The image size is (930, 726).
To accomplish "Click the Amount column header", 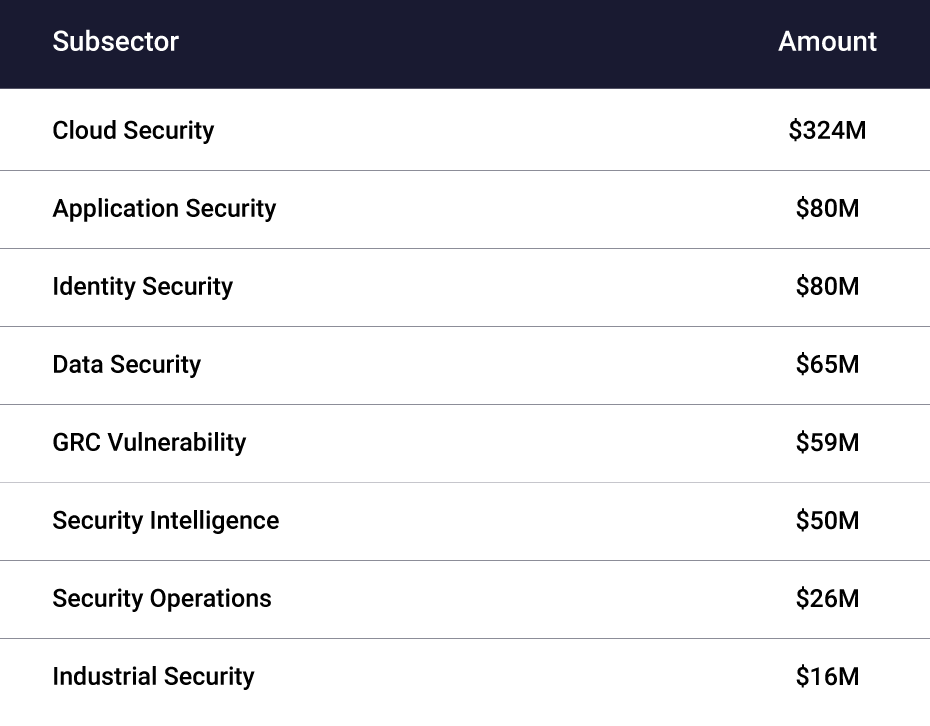I will pos(827,42).
